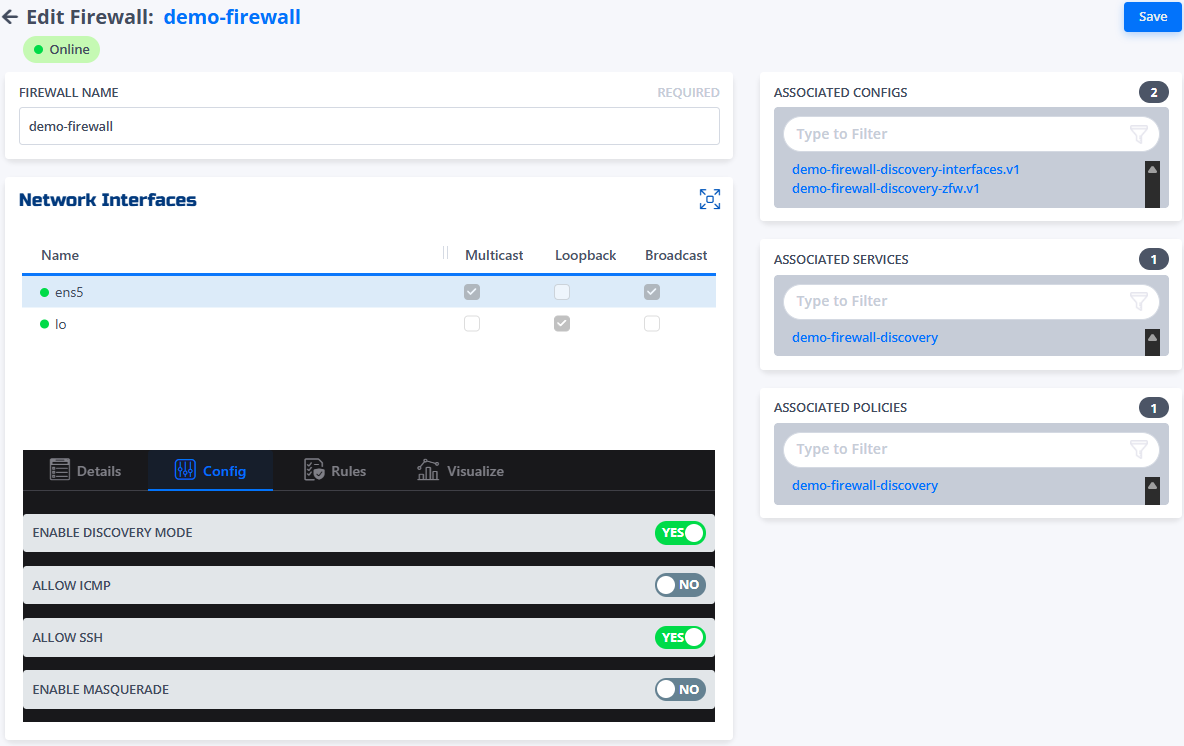Select the Config tab
Screen dimensions: 1184x746
pyautogui.click(x=211, y=470)
